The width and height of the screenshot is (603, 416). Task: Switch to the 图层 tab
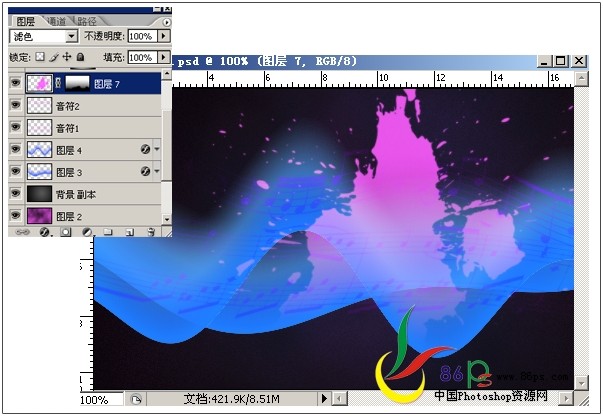(26, 21)
